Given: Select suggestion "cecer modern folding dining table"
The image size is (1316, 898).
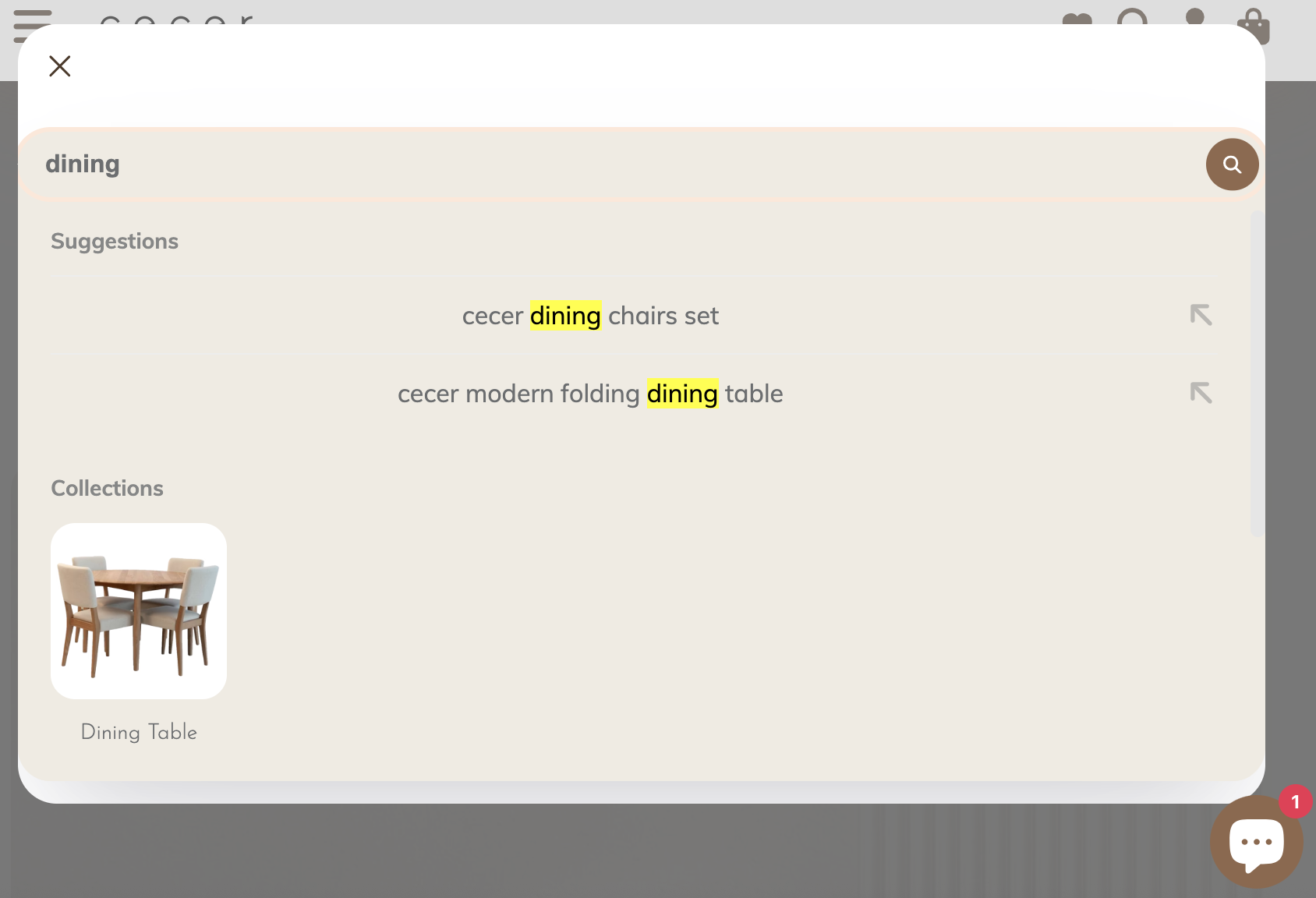Looking at the screenshot, I should click(590, 394).
